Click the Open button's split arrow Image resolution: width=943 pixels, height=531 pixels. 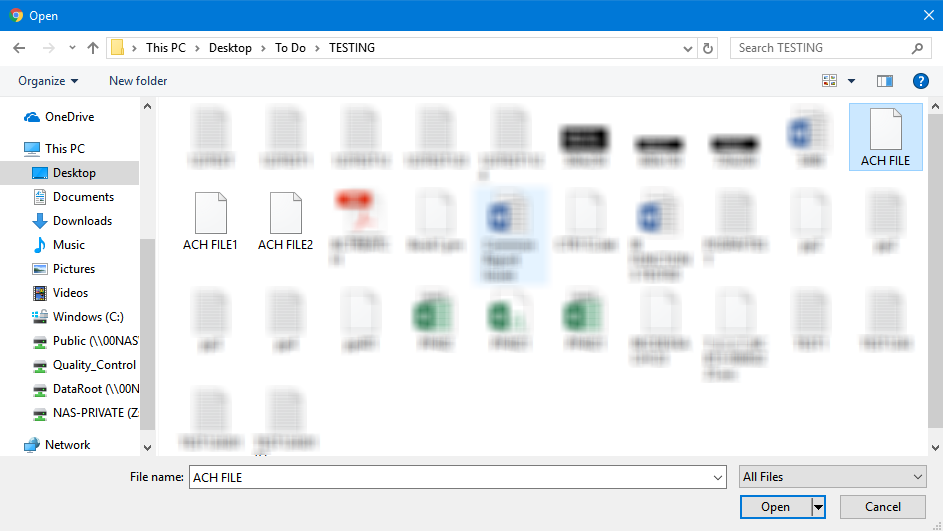(818, 507)
